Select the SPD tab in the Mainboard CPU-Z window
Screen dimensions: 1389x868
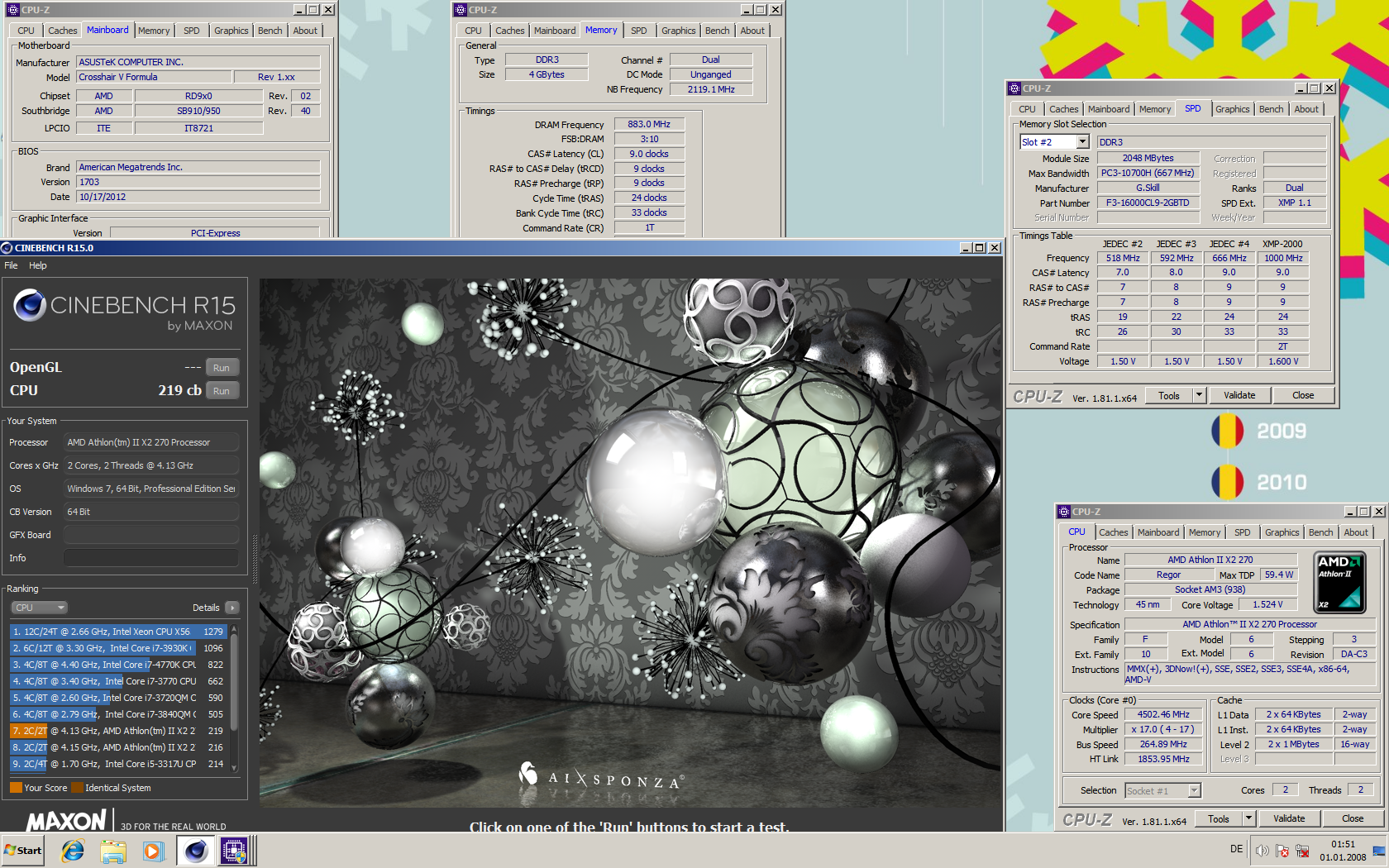[x=192, y=31]
